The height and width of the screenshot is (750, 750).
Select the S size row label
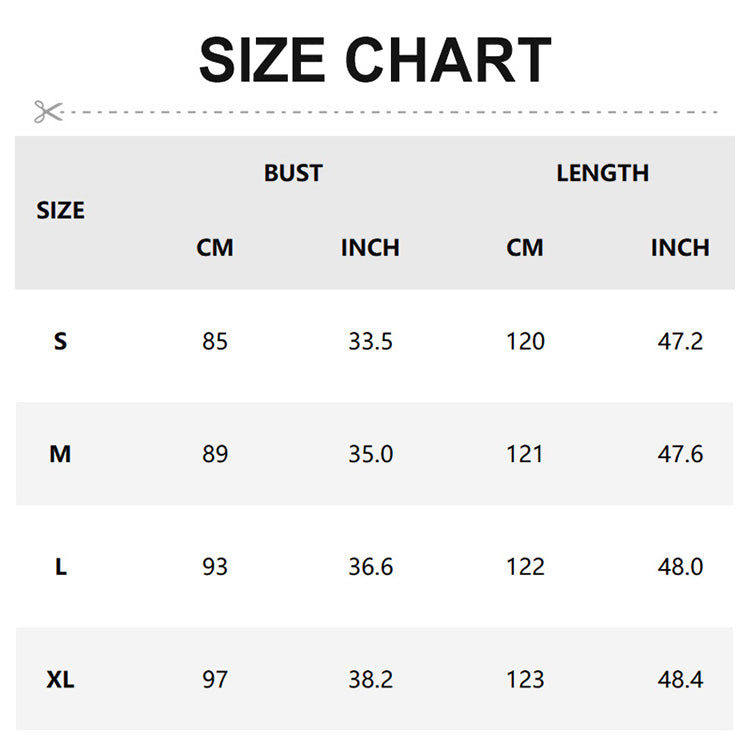coord(60,342)
